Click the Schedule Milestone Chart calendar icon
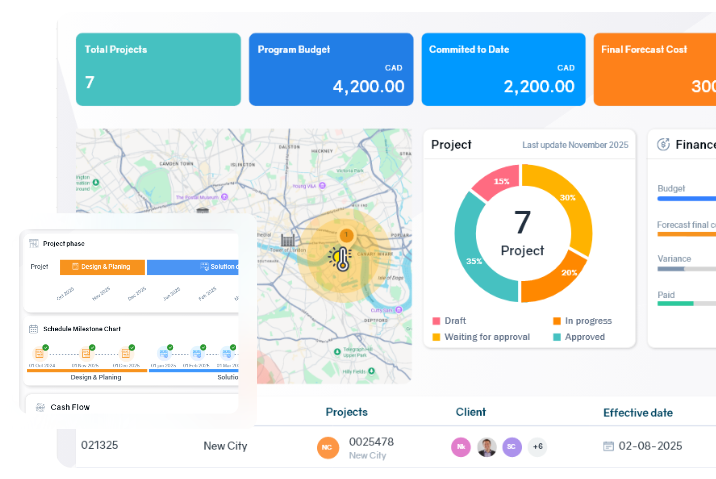The width and height of the screenshot is (716, 479). pyautogui.click(x=34, y=328)
